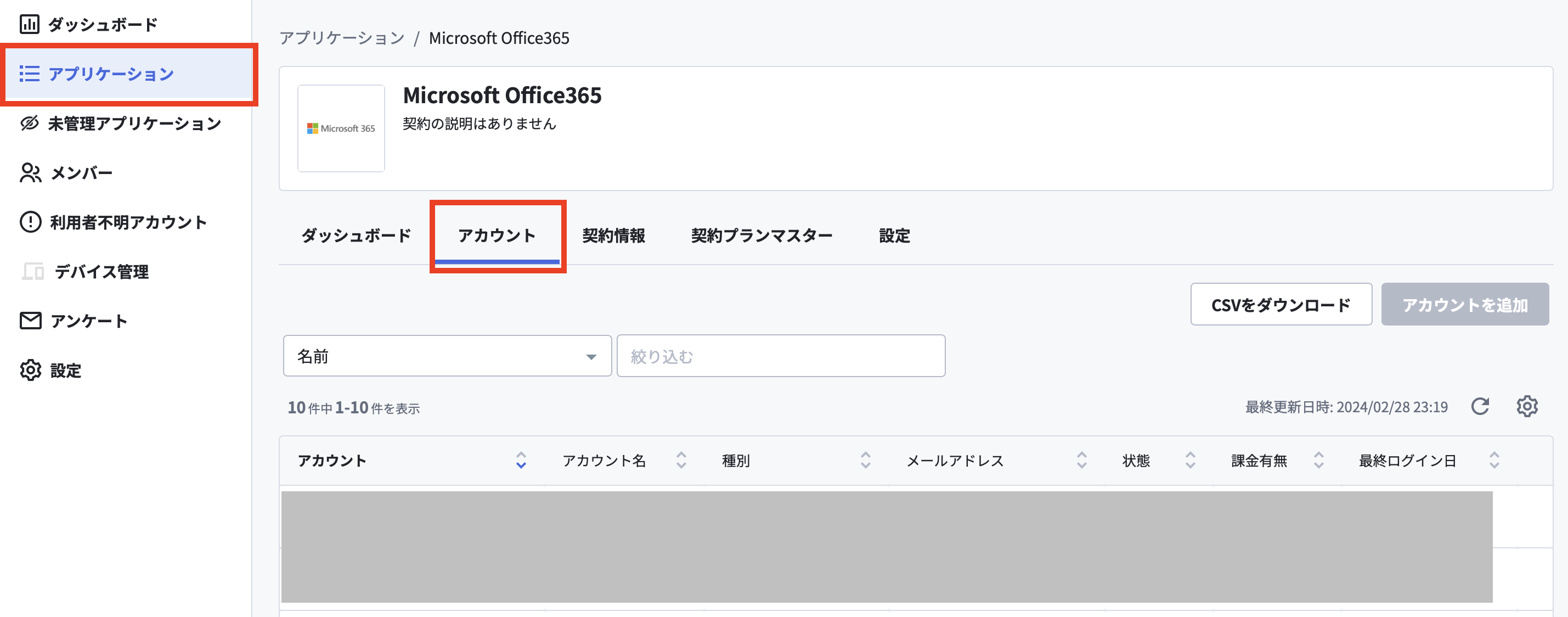Click the メンバー people icon
1568x617 pixels.
click(x=30, y=173)
